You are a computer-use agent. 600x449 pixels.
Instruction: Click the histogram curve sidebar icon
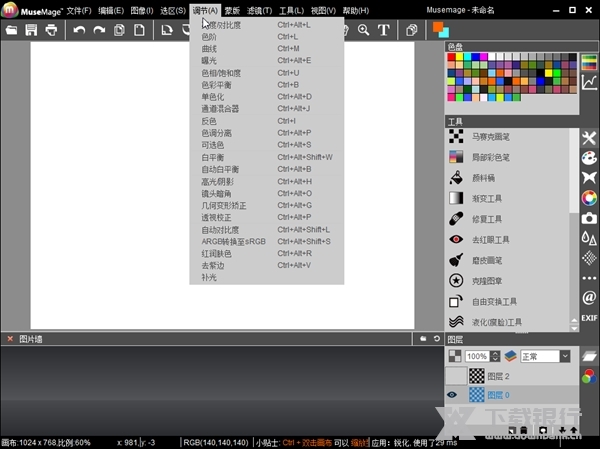(589, 82)
